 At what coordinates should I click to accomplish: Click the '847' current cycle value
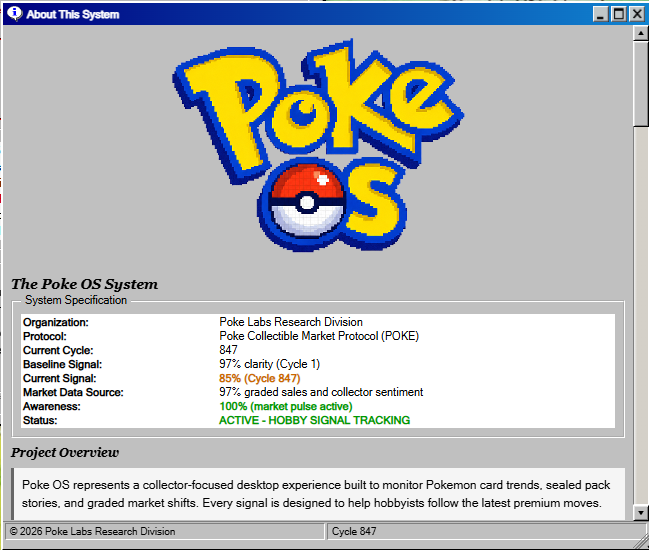point(228,350)
